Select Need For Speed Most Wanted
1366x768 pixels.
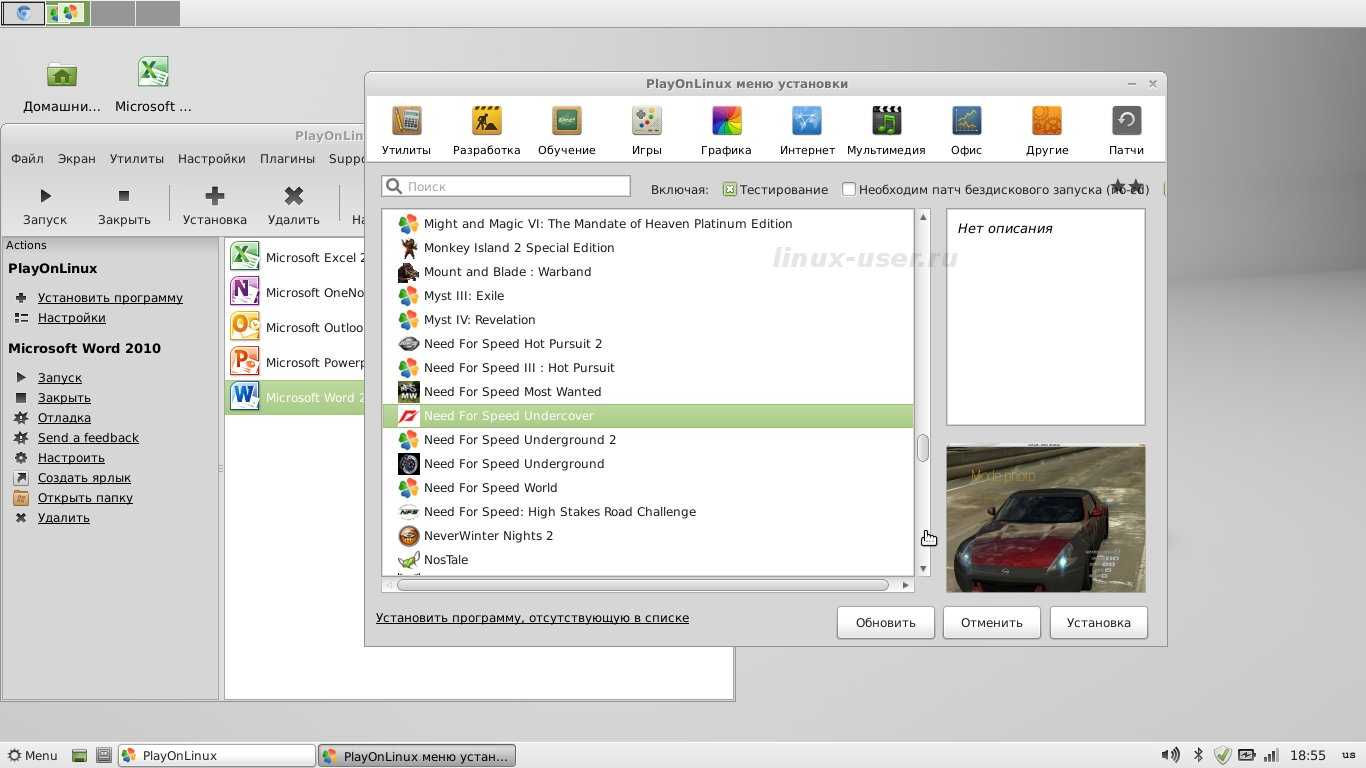tap(648, 392)
